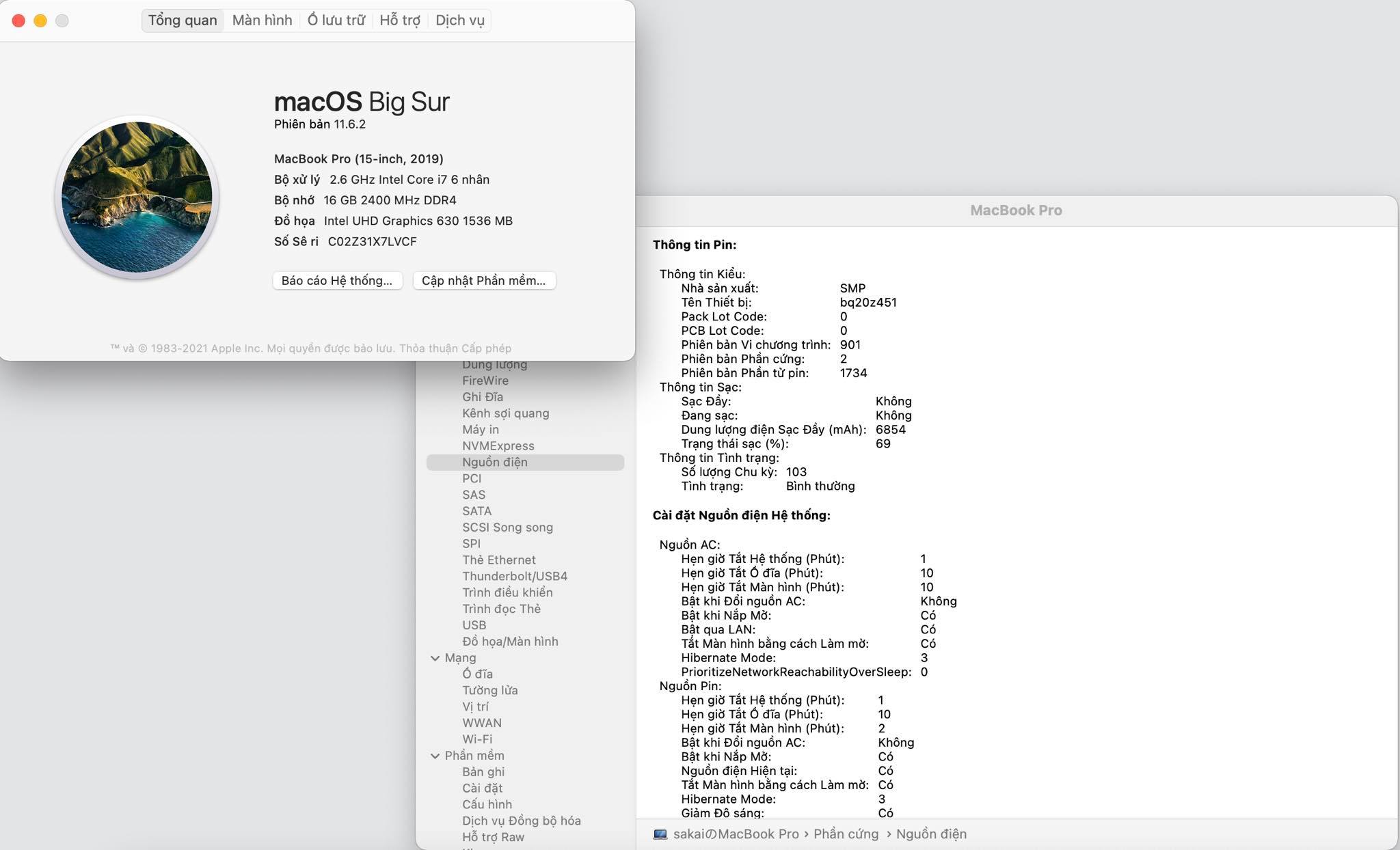Click the red close window button
The image size is (1400, 850).
coord(19,20)
